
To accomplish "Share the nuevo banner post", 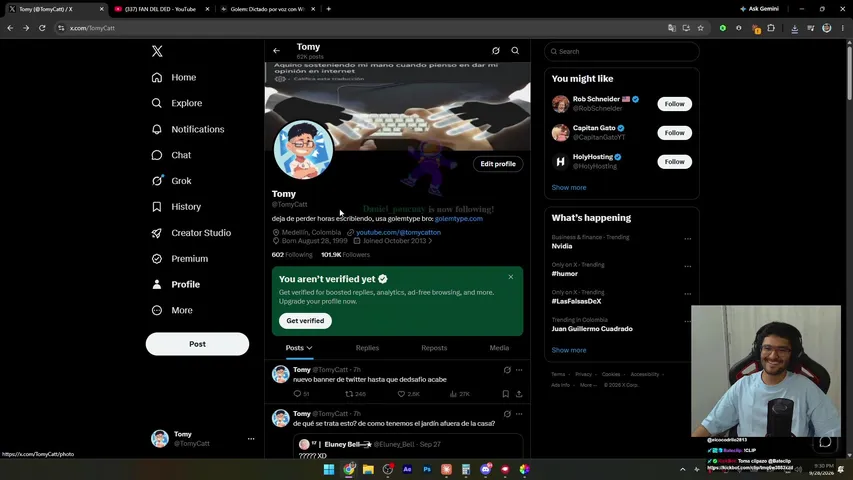I will 519,393.
